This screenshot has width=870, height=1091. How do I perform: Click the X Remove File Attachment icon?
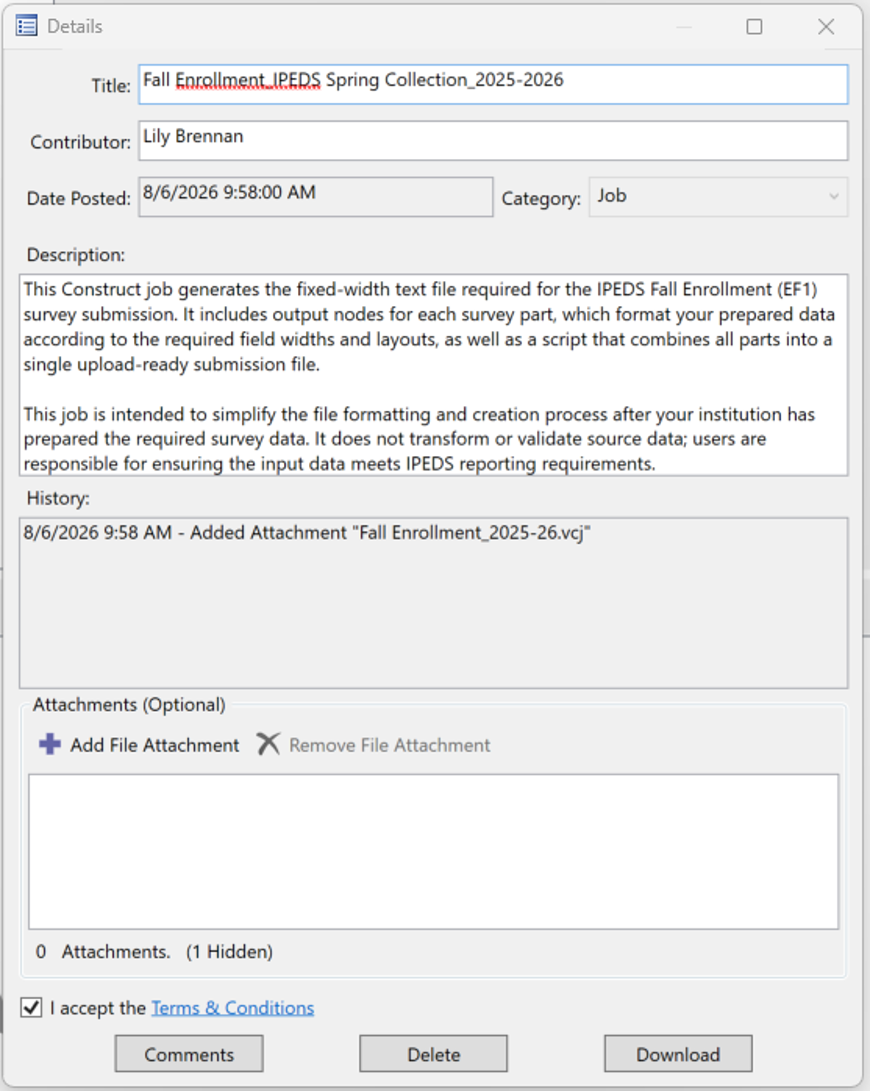(268, 744)
